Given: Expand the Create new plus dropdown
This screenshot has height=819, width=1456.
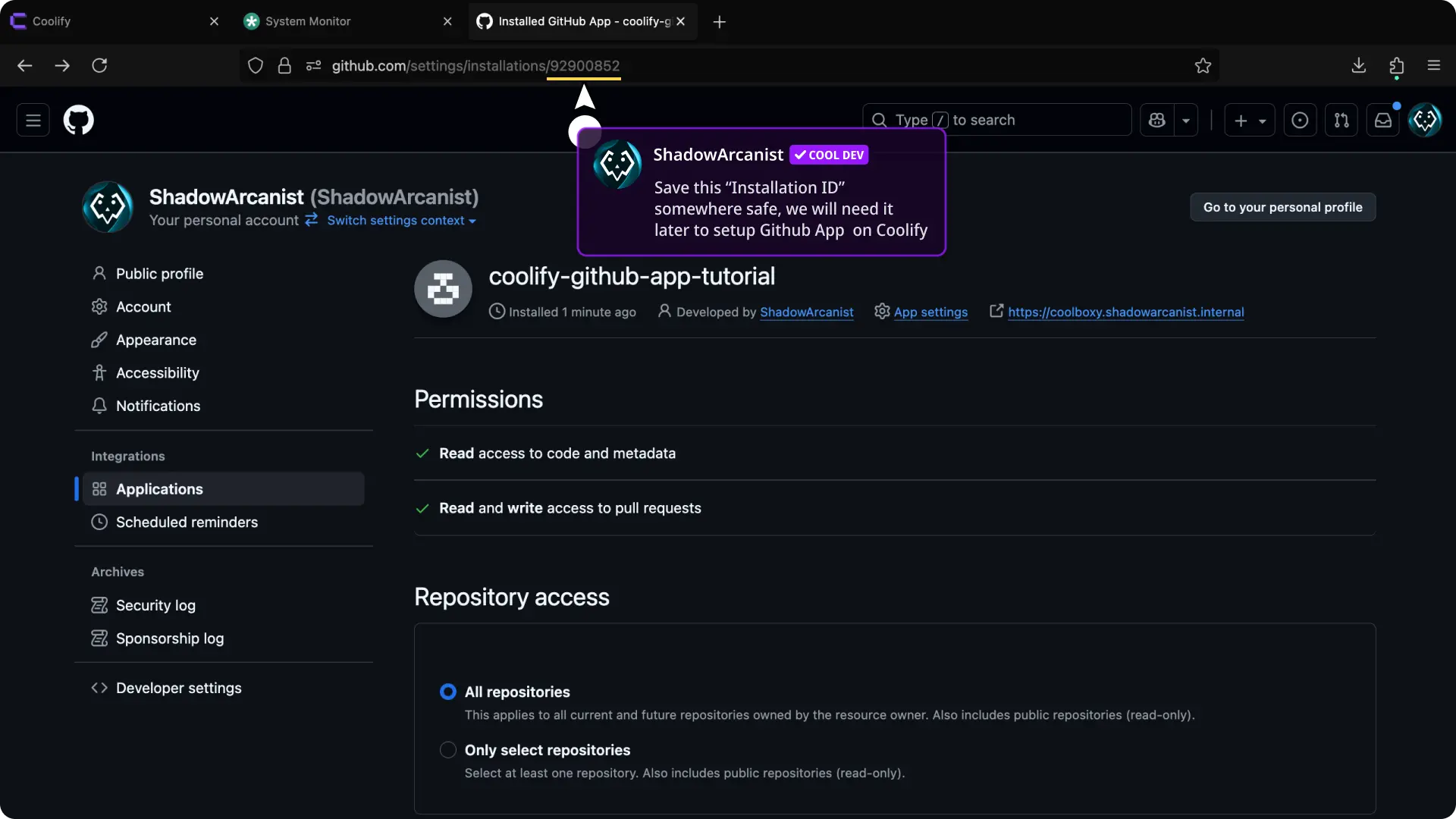Looking at the screenshot, I should point(1249,120).
